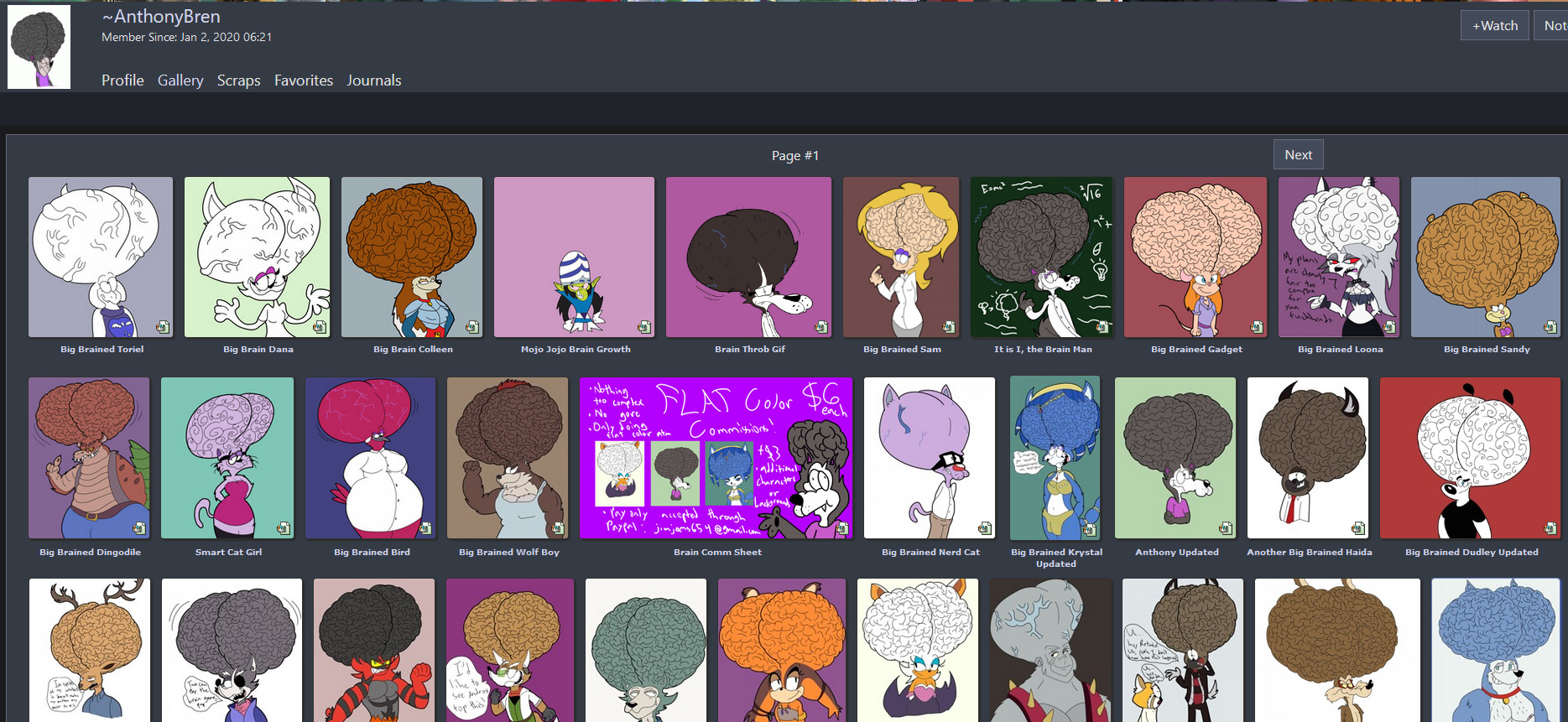Click the image-type icon on Big Brained Toriel thumbnail

[162, 327]
